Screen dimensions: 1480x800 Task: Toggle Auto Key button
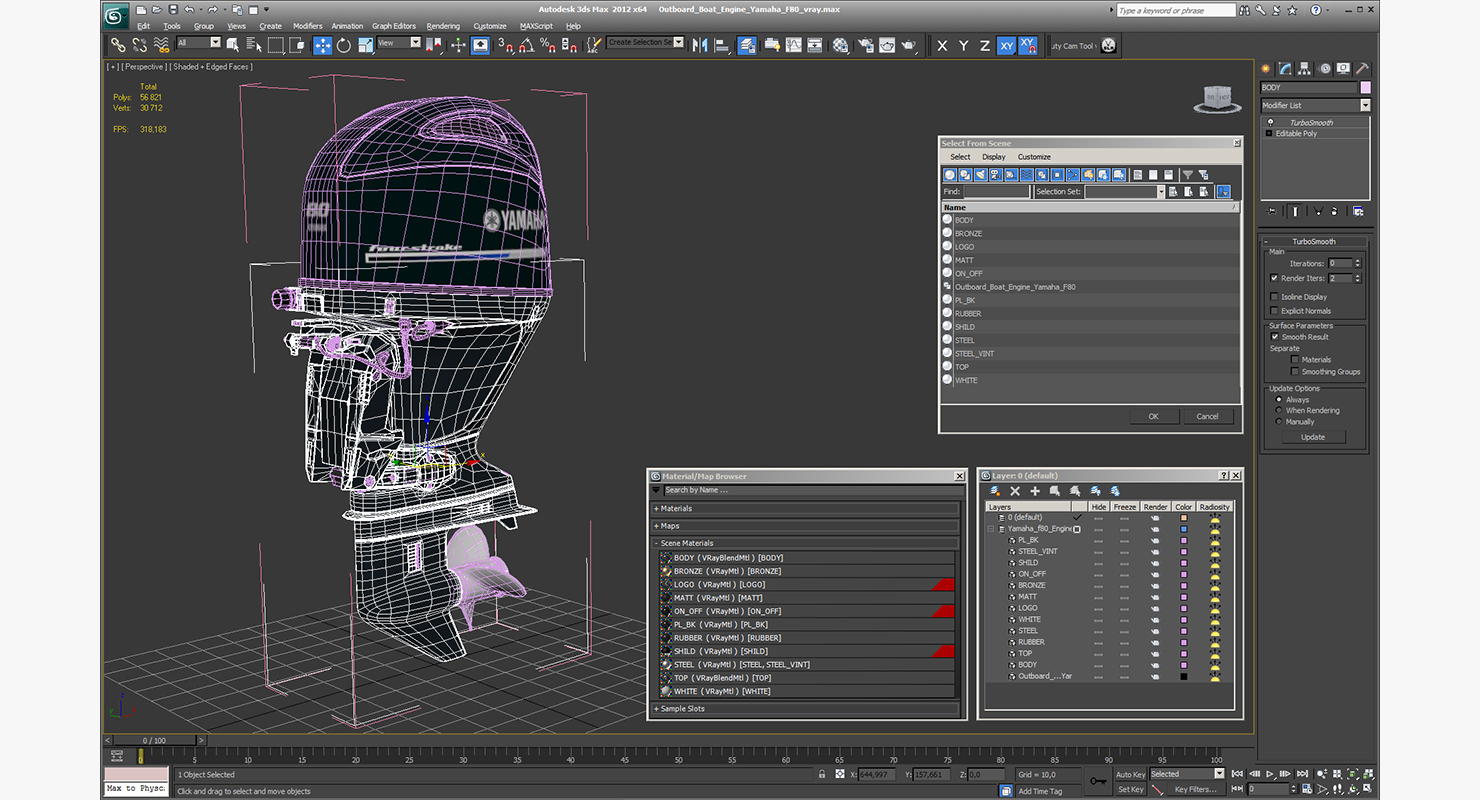point(1130,774)
